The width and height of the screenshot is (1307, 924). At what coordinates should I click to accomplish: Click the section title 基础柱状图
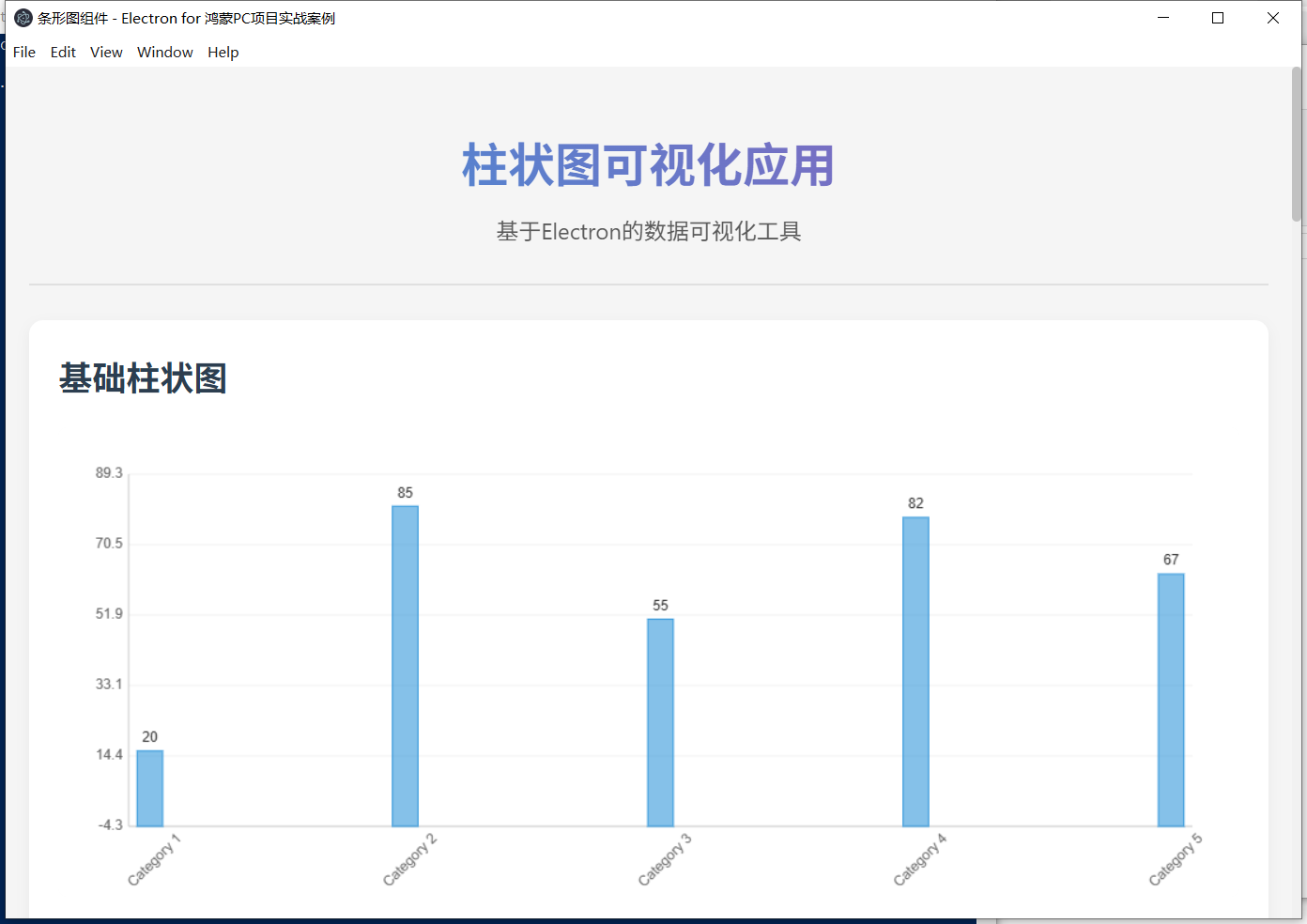coord(142,377)
